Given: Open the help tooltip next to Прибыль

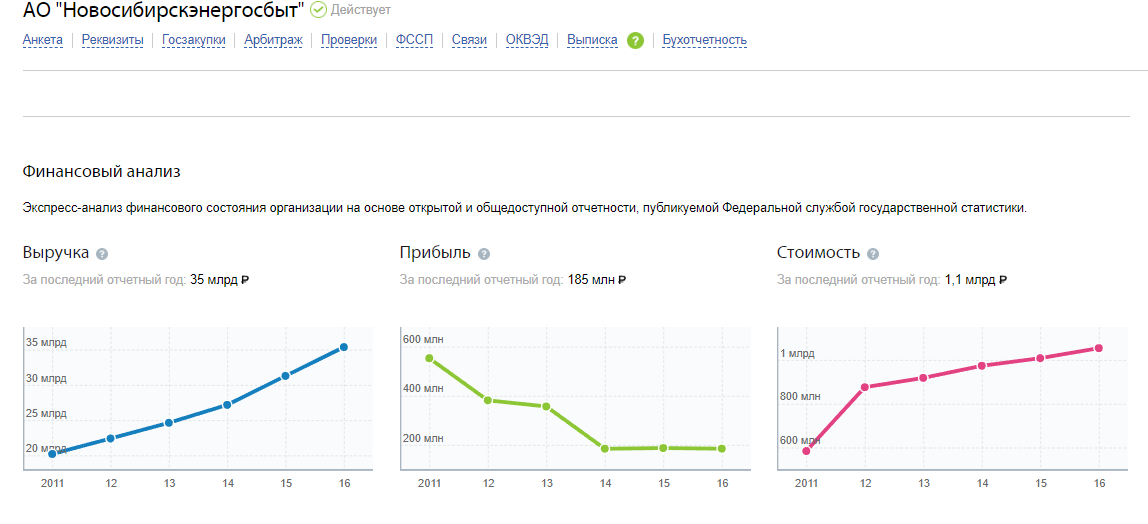Looking at the screenshot, I should (484, 254).
